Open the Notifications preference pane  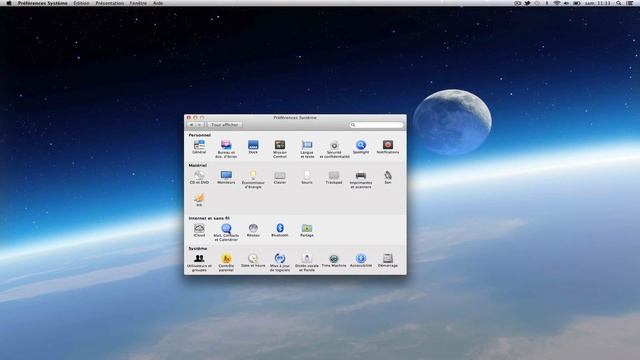(x=388, y=147)
